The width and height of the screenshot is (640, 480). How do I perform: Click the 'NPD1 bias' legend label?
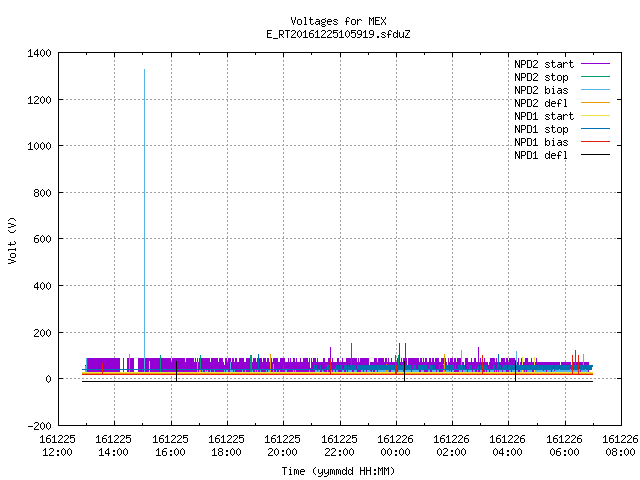tap(541, 142)
